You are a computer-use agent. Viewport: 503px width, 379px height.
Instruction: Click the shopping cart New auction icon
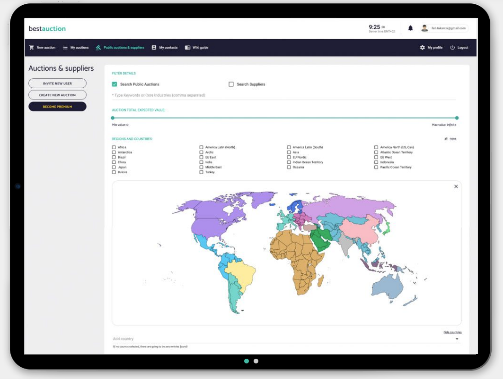pos(32,48)
